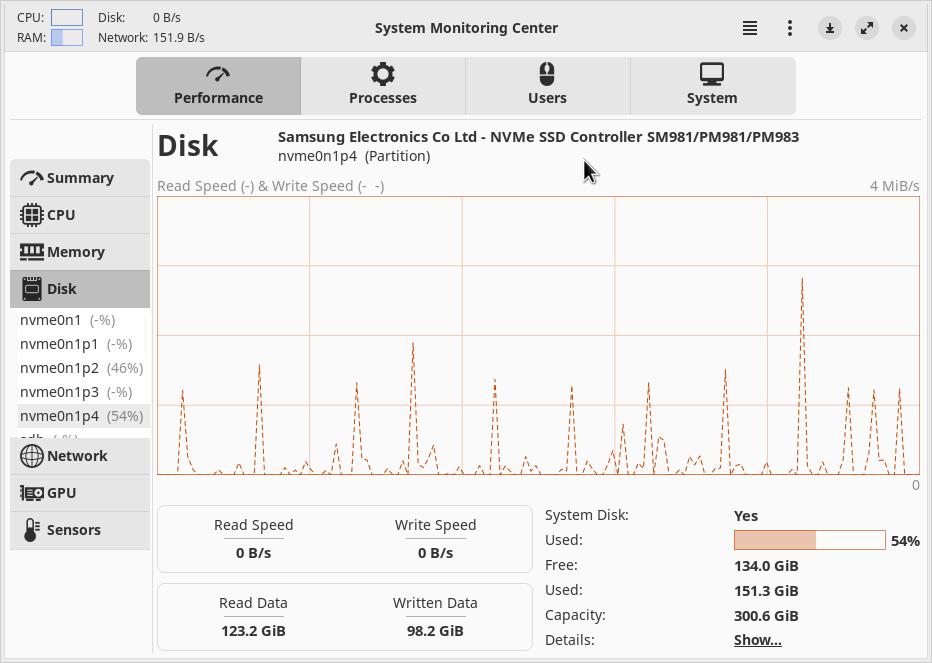Screen dimensions: 932x663
Task: Switch to the Users tab
Action: point(547,85)
